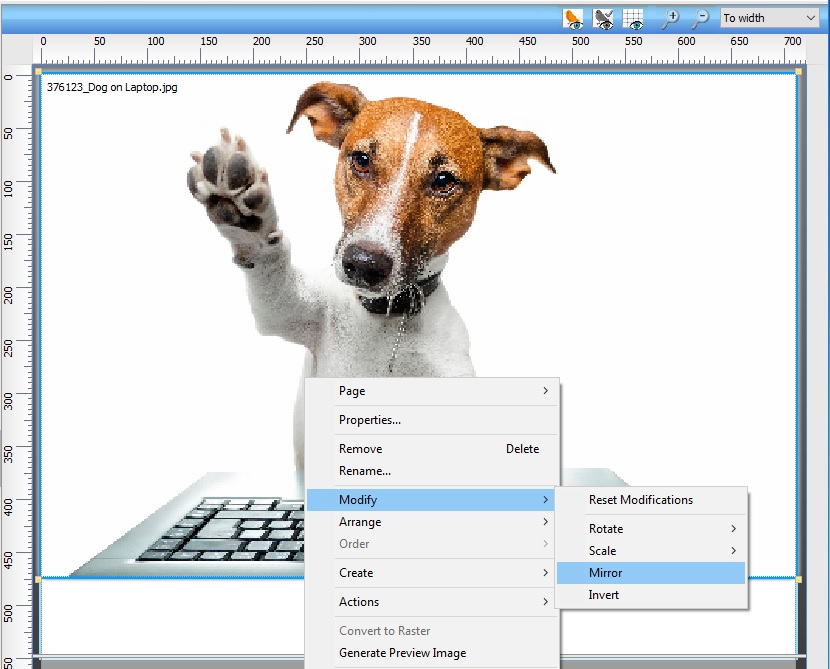Screen dimensions: 830x669
Task: Expand the Arrange submenu
Action: coord(432,522)
